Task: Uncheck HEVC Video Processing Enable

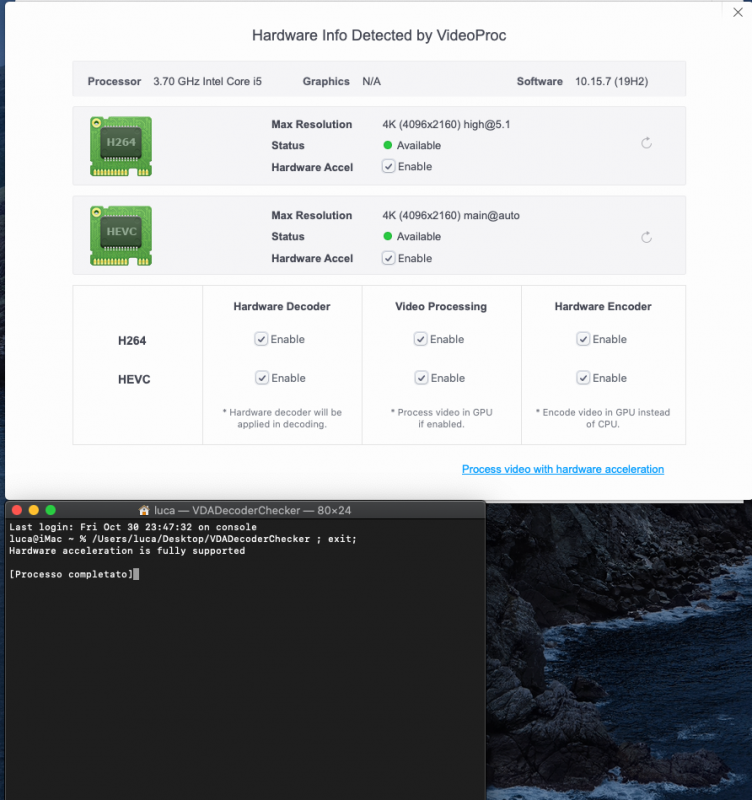Action: click(x=421, y=378)
